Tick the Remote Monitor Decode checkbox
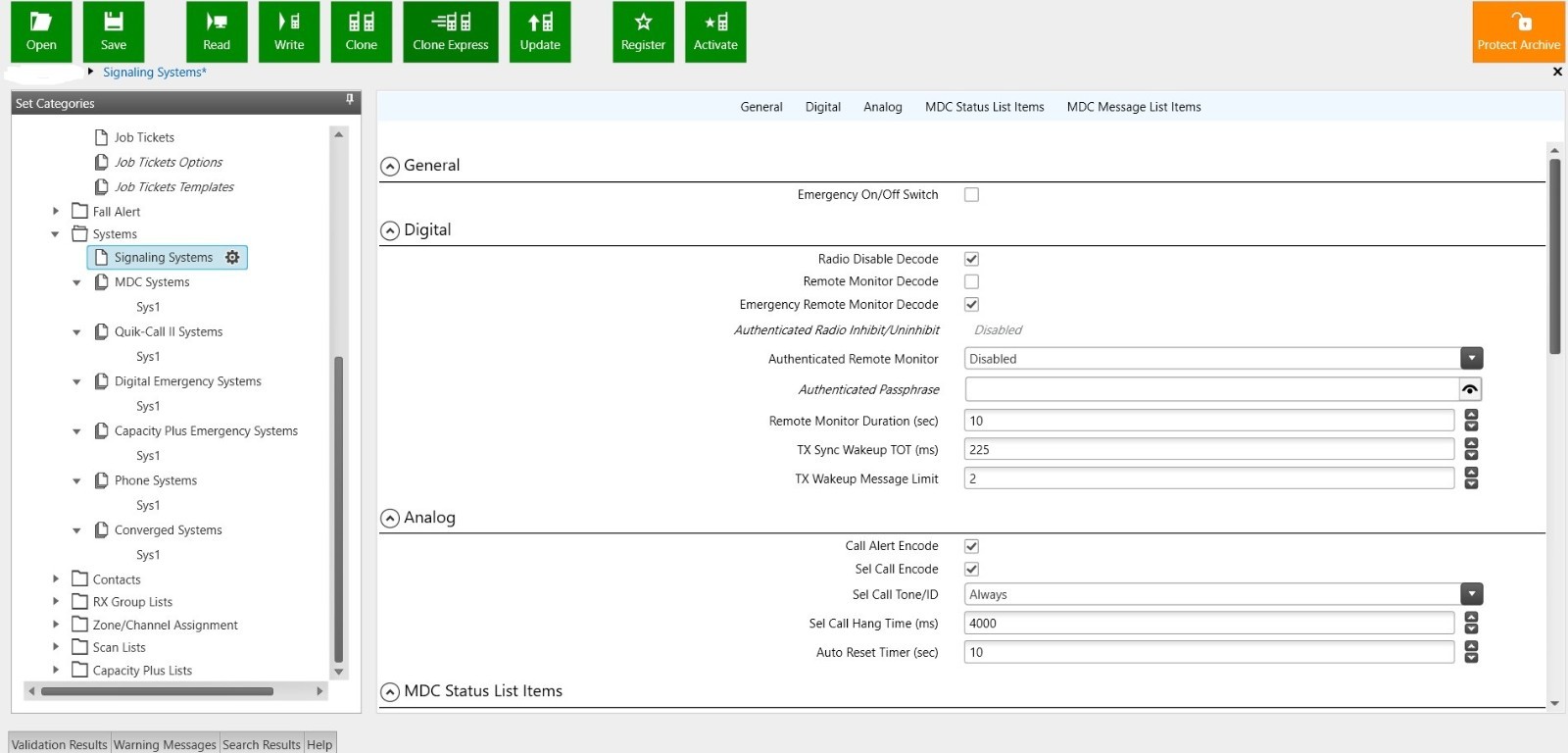Screen dimensions: 1568x753 (971, 281)
